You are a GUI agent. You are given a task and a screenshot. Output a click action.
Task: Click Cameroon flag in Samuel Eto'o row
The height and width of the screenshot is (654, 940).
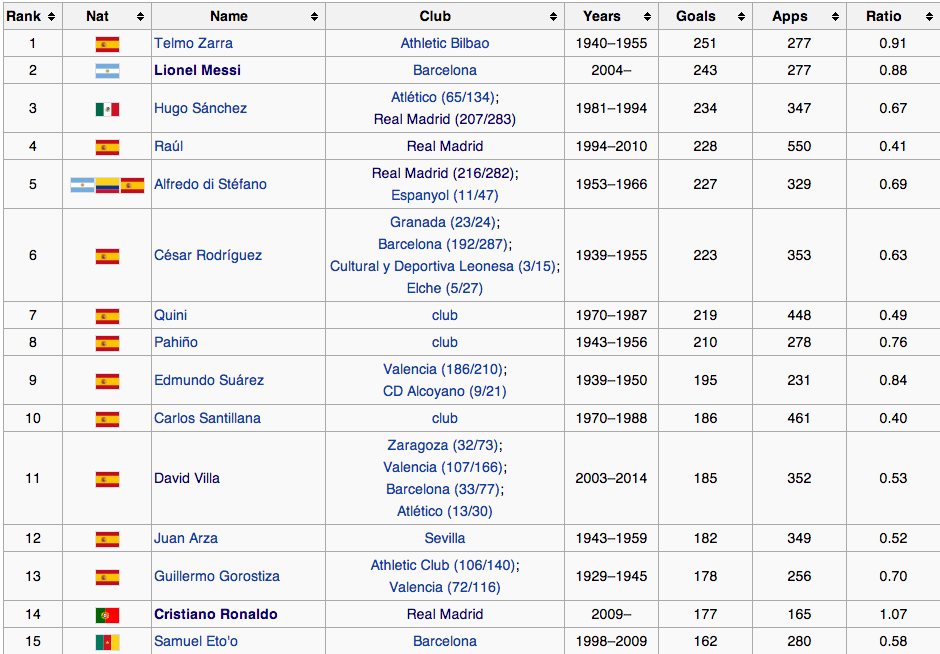coord(107,643)
